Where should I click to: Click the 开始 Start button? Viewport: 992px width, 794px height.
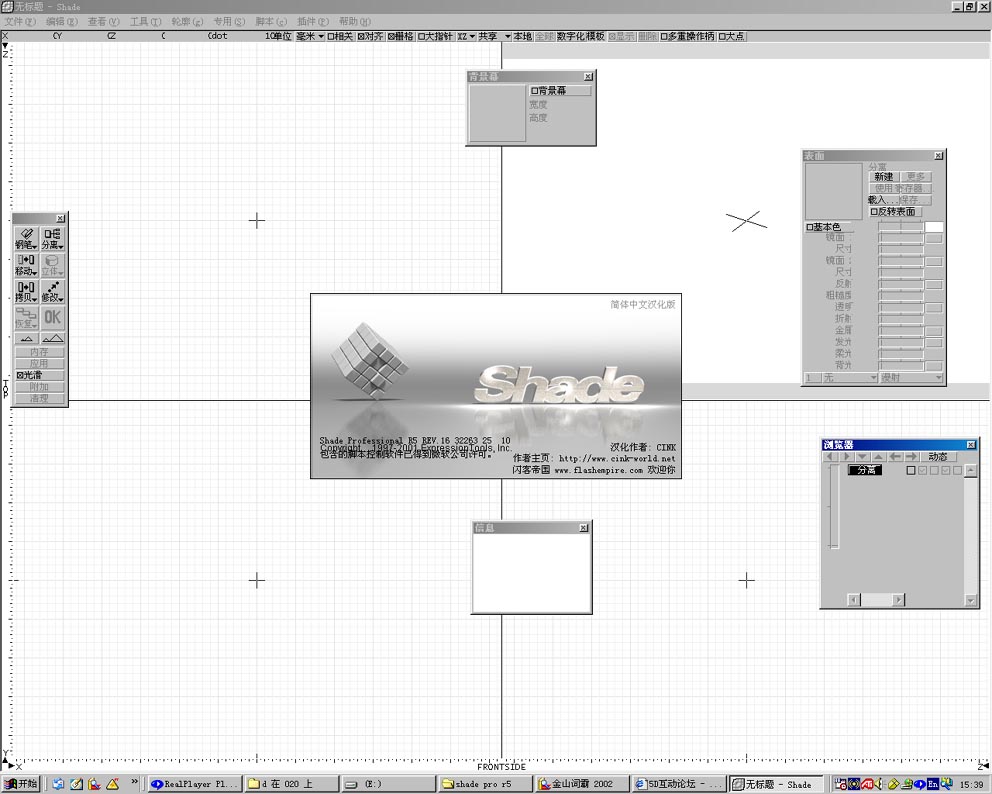click(20, 784)
